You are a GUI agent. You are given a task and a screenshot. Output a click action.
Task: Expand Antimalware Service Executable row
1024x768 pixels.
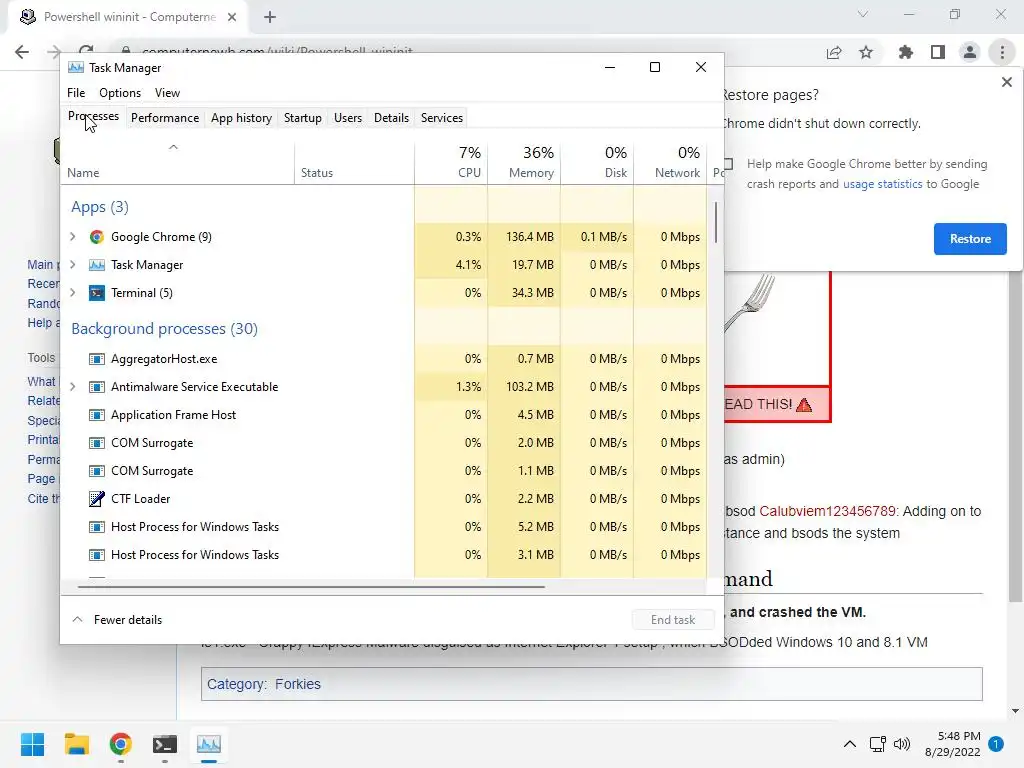point(72,387)
